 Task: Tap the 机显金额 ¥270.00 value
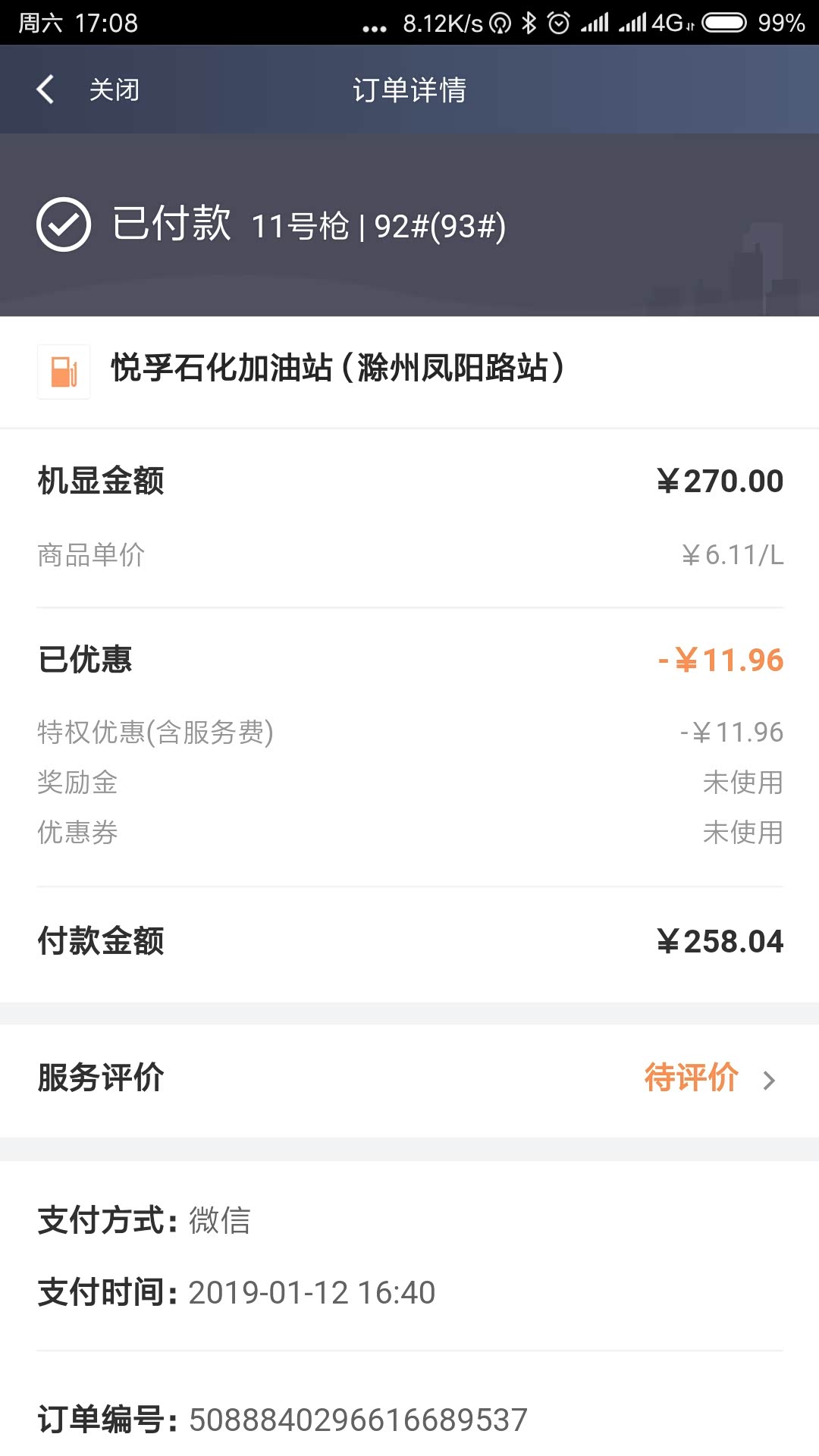720,482
